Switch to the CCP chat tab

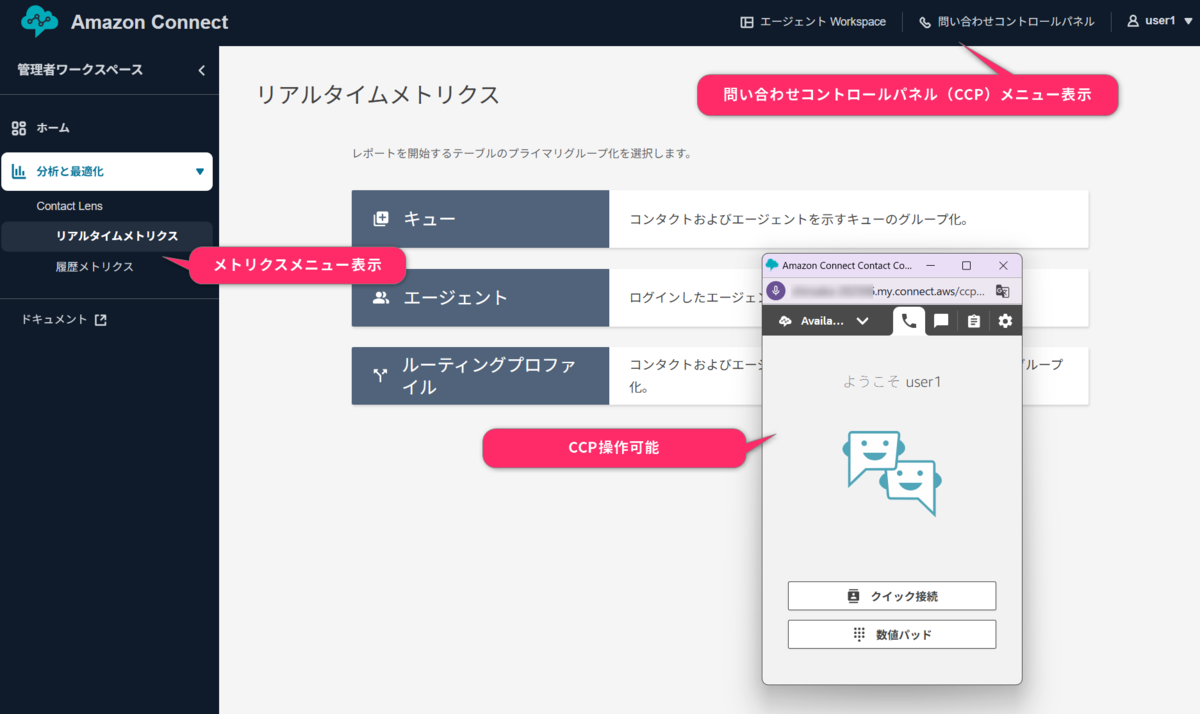coord(941,321)
